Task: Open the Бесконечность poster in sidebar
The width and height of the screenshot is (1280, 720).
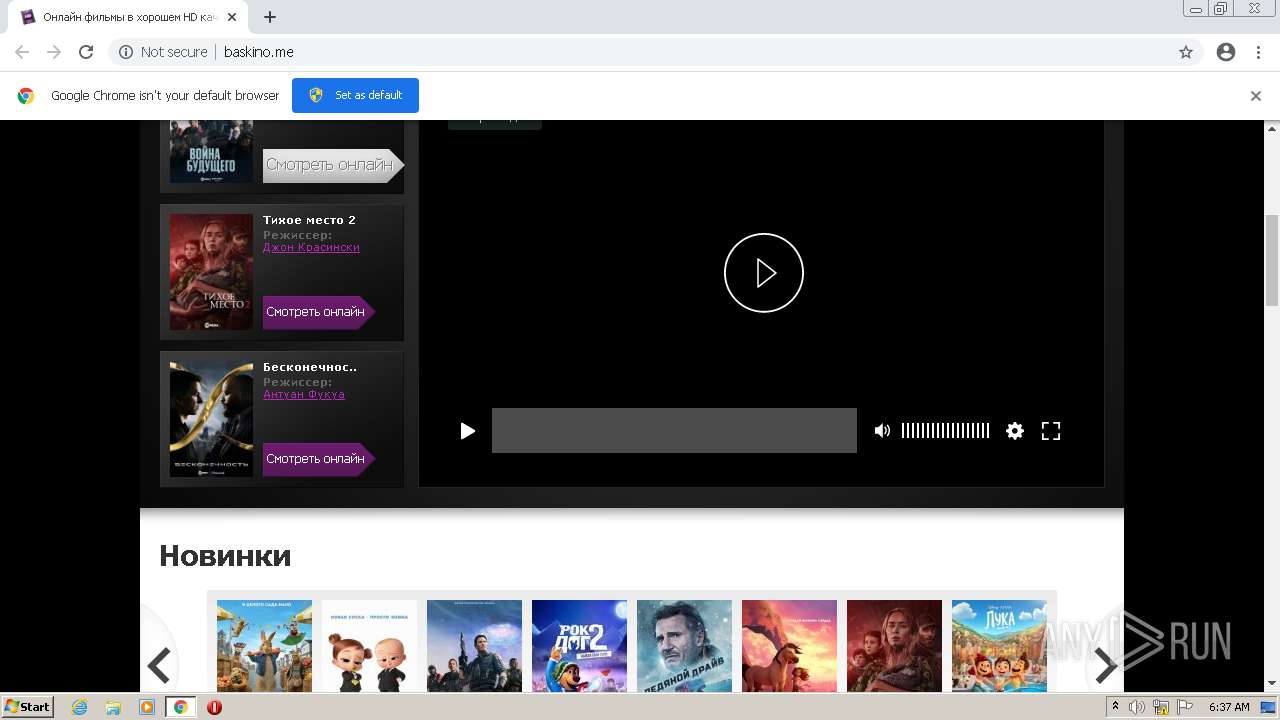Action: [x=211, y=419]
